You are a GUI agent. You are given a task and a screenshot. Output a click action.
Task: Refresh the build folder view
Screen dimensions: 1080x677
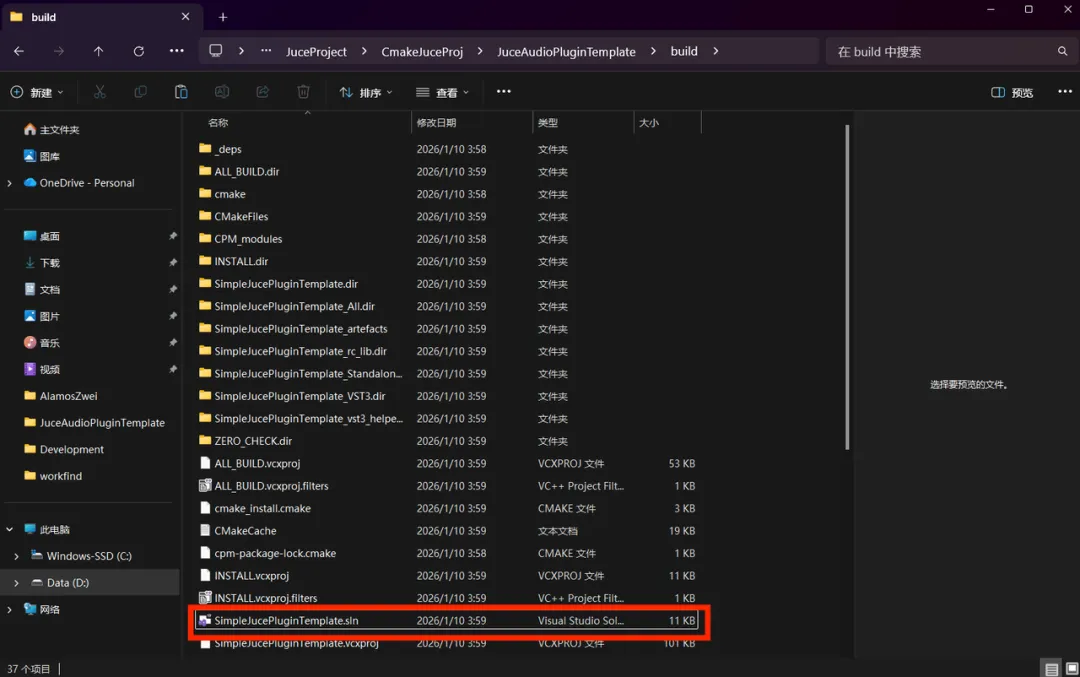point(138,52)
